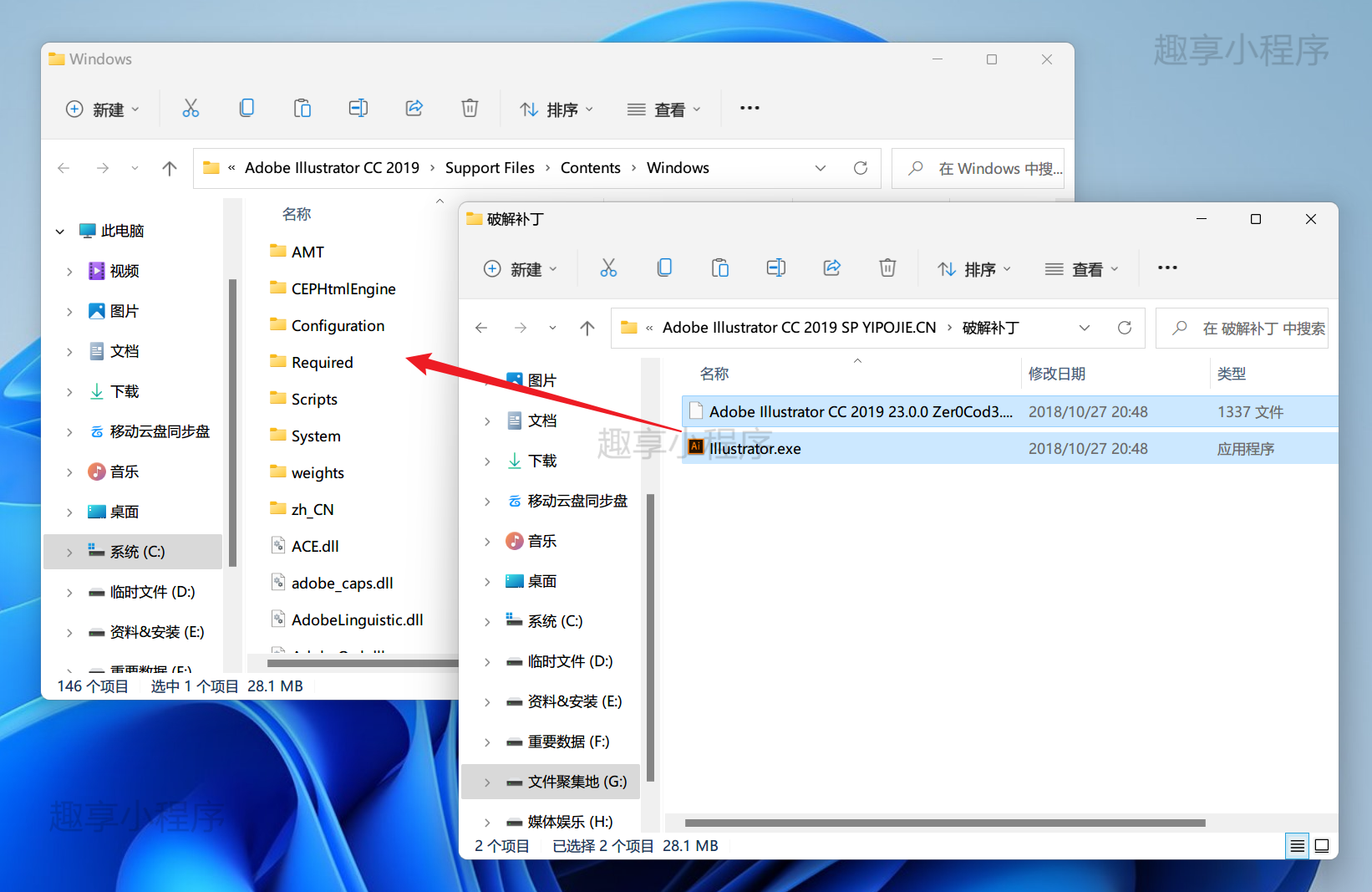The height and width of the screenshot is (892, 1372).
Task: Click Paste icon in 破解补丁 window toolbar
Action: [x=720, y=268]
